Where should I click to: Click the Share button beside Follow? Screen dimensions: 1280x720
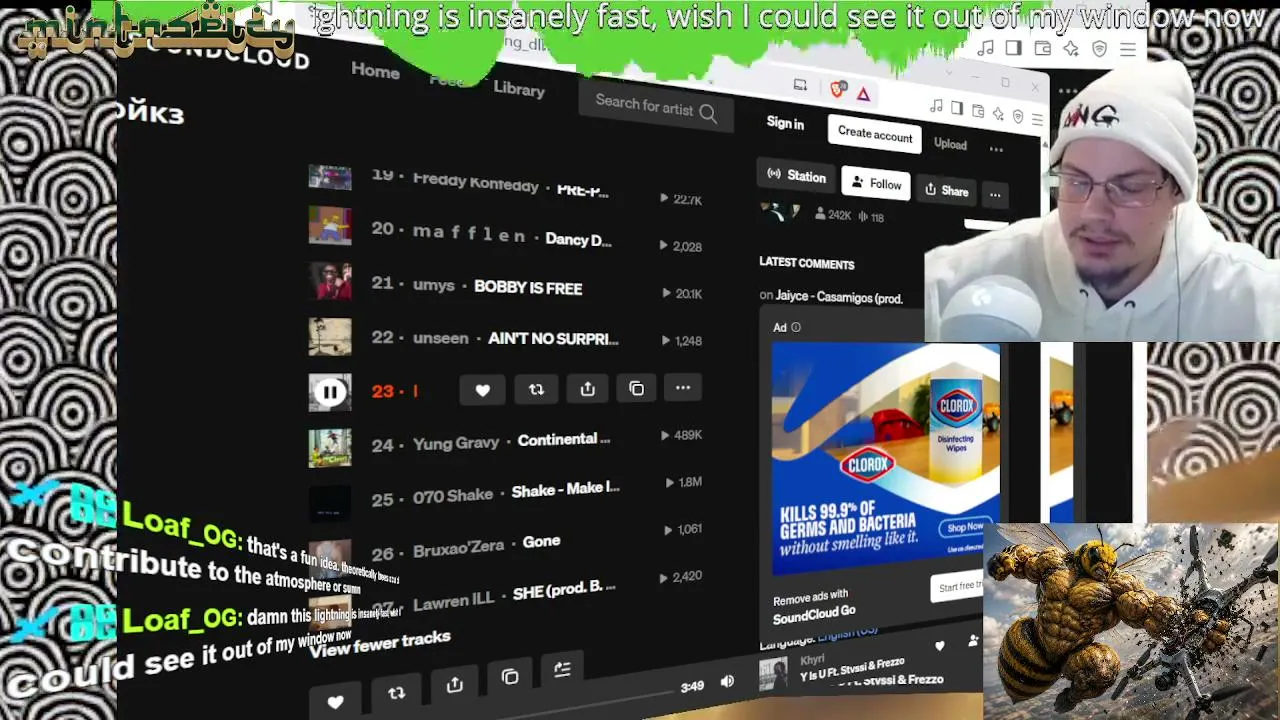coord(946,190)
